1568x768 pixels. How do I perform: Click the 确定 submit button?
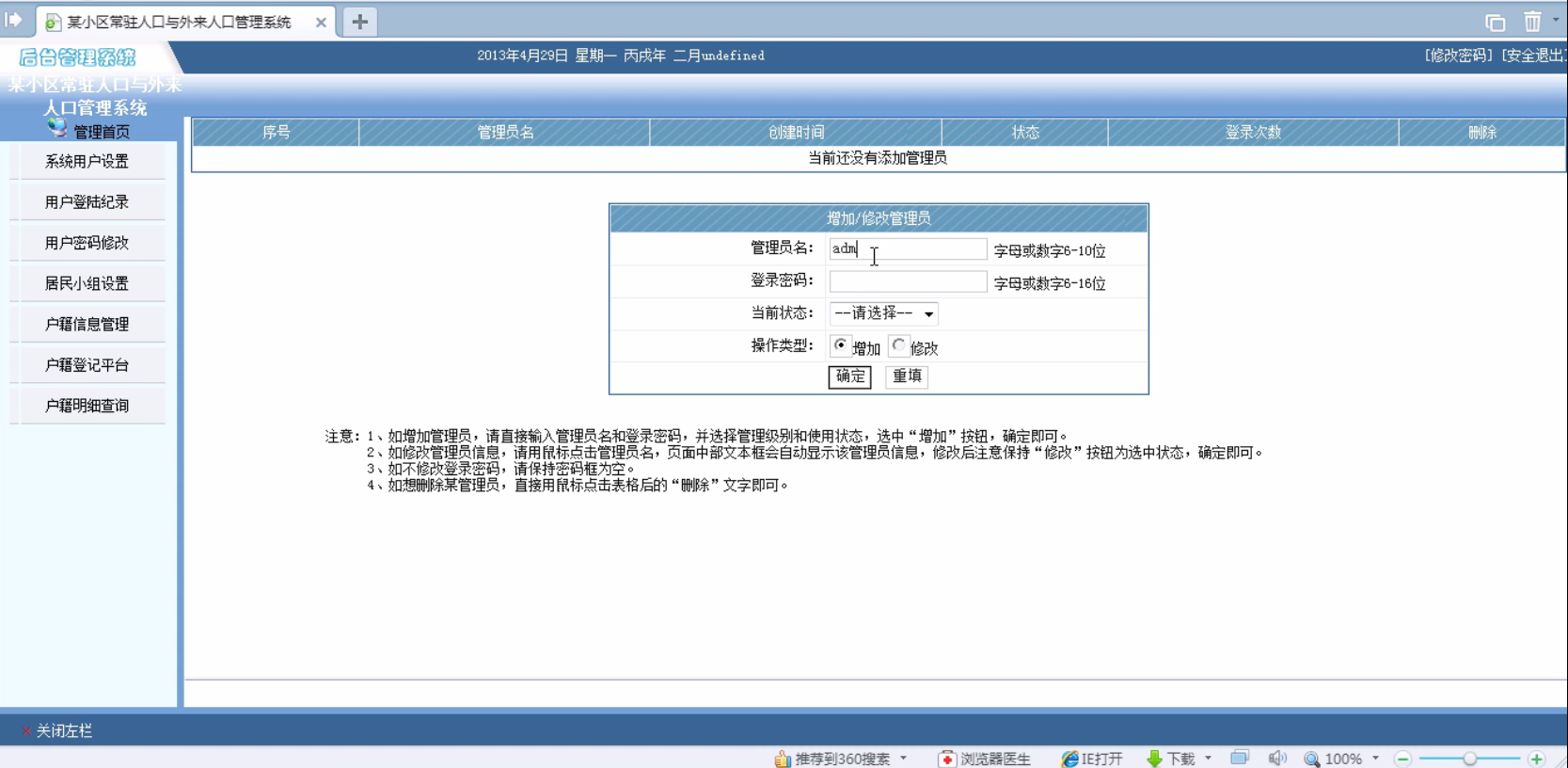pos(849,376)
